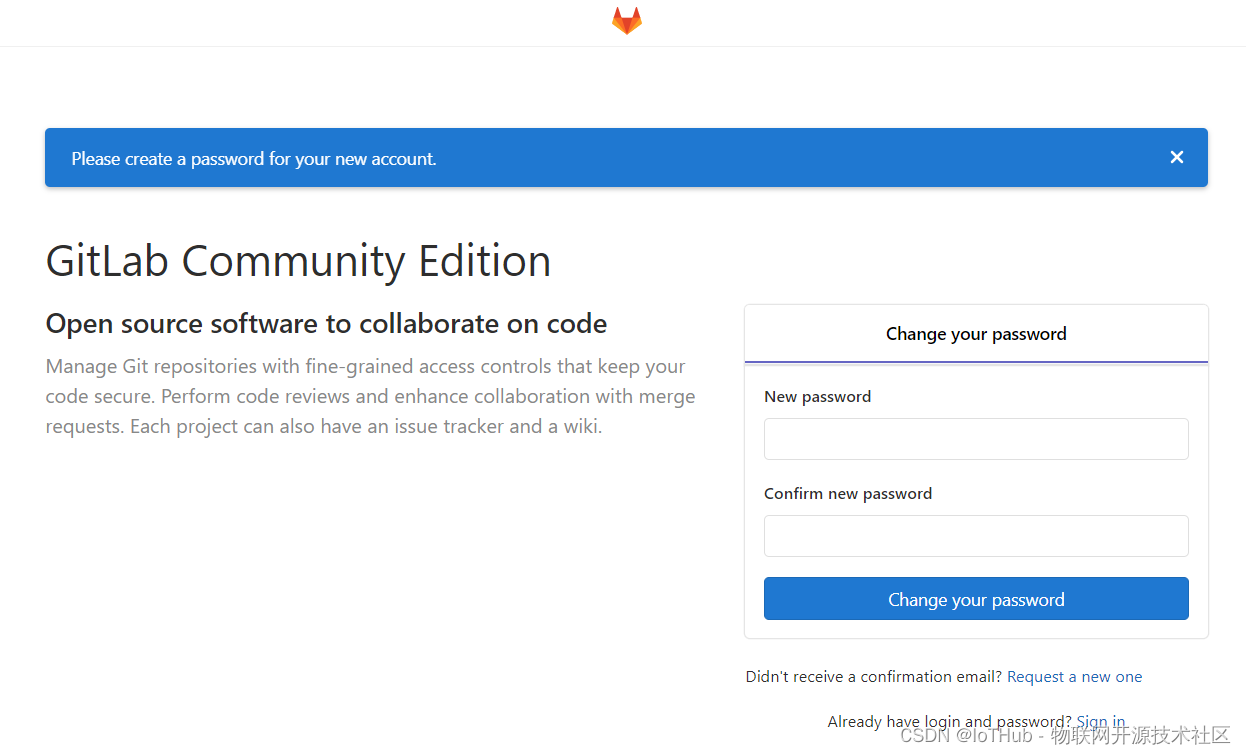Focus the Confirm new password field

(976, 536)
